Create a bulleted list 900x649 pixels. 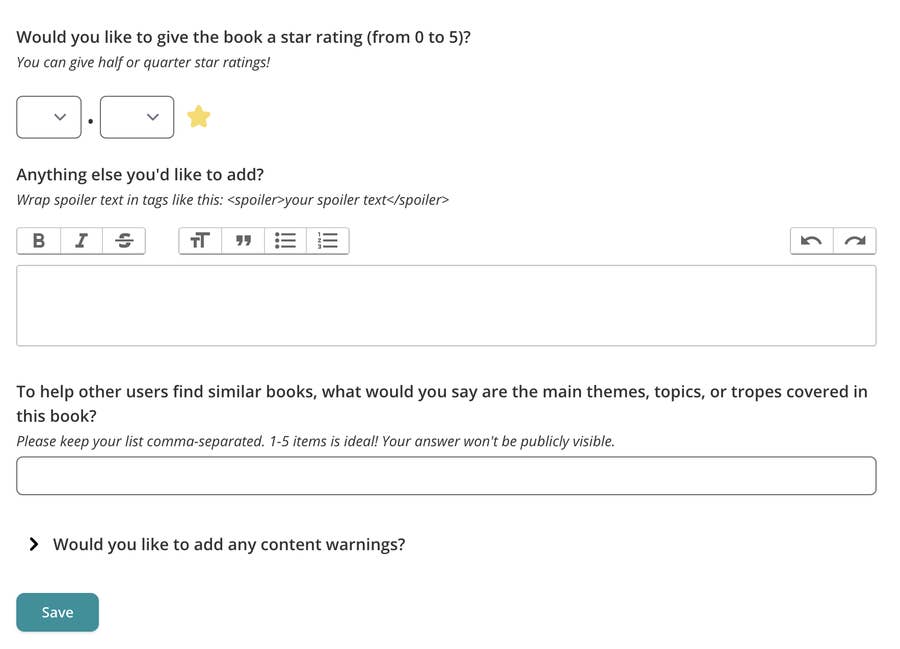(285, 240)
